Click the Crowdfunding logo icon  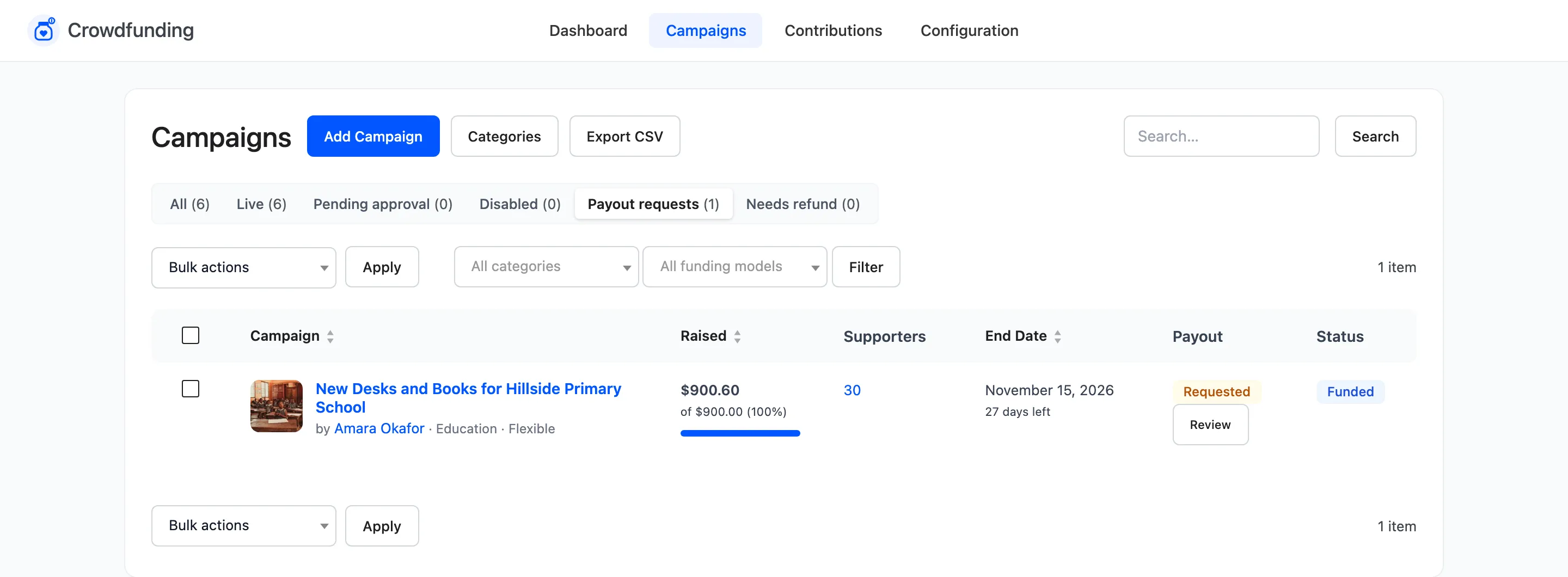(x=43, y=30)
